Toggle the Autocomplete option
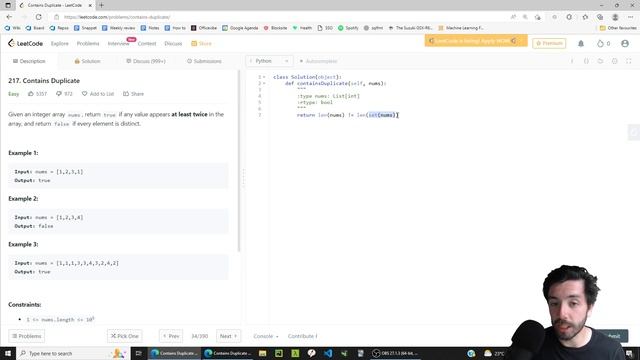The height and width of the screenshot is (360, 640). click(x=318, y=61)
